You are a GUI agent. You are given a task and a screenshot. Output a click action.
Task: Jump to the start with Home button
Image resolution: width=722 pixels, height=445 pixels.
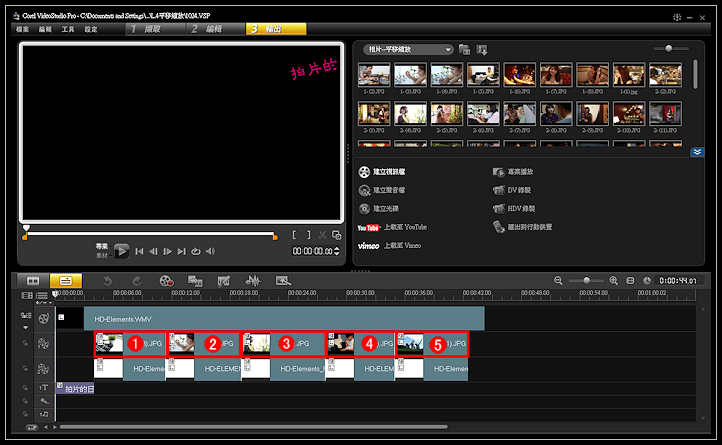pyautogui.click(x=139, y=251)
